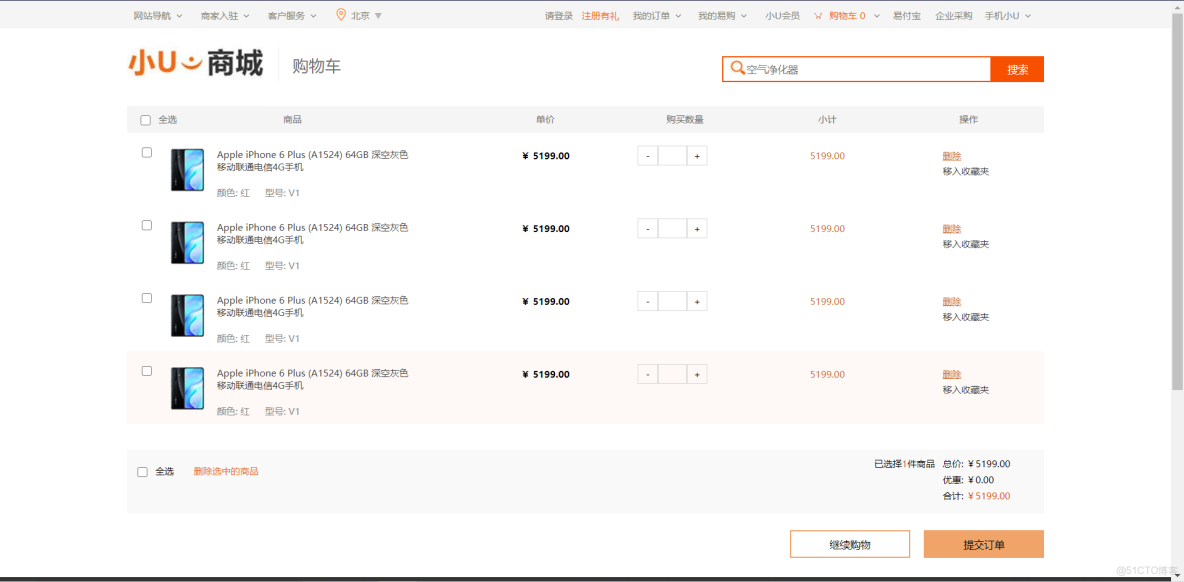The width and height of the screenshot is (1184, 582).
Task: Click the 继续购物 button
Action: [x=849, y=544]
